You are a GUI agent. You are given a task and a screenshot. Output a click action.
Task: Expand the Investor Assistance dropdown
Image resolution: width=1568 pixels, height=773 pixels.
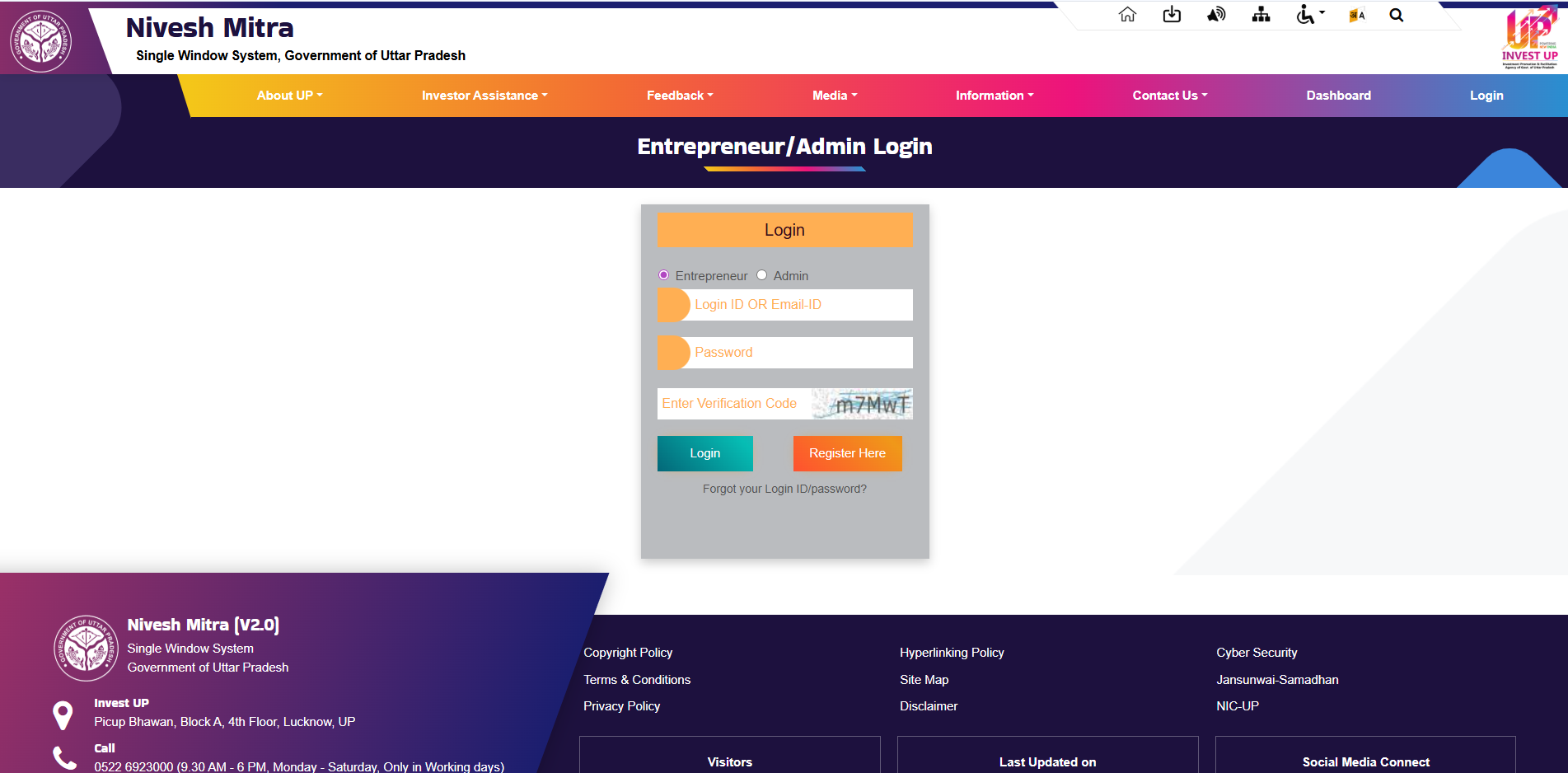[x=484, y=96]
